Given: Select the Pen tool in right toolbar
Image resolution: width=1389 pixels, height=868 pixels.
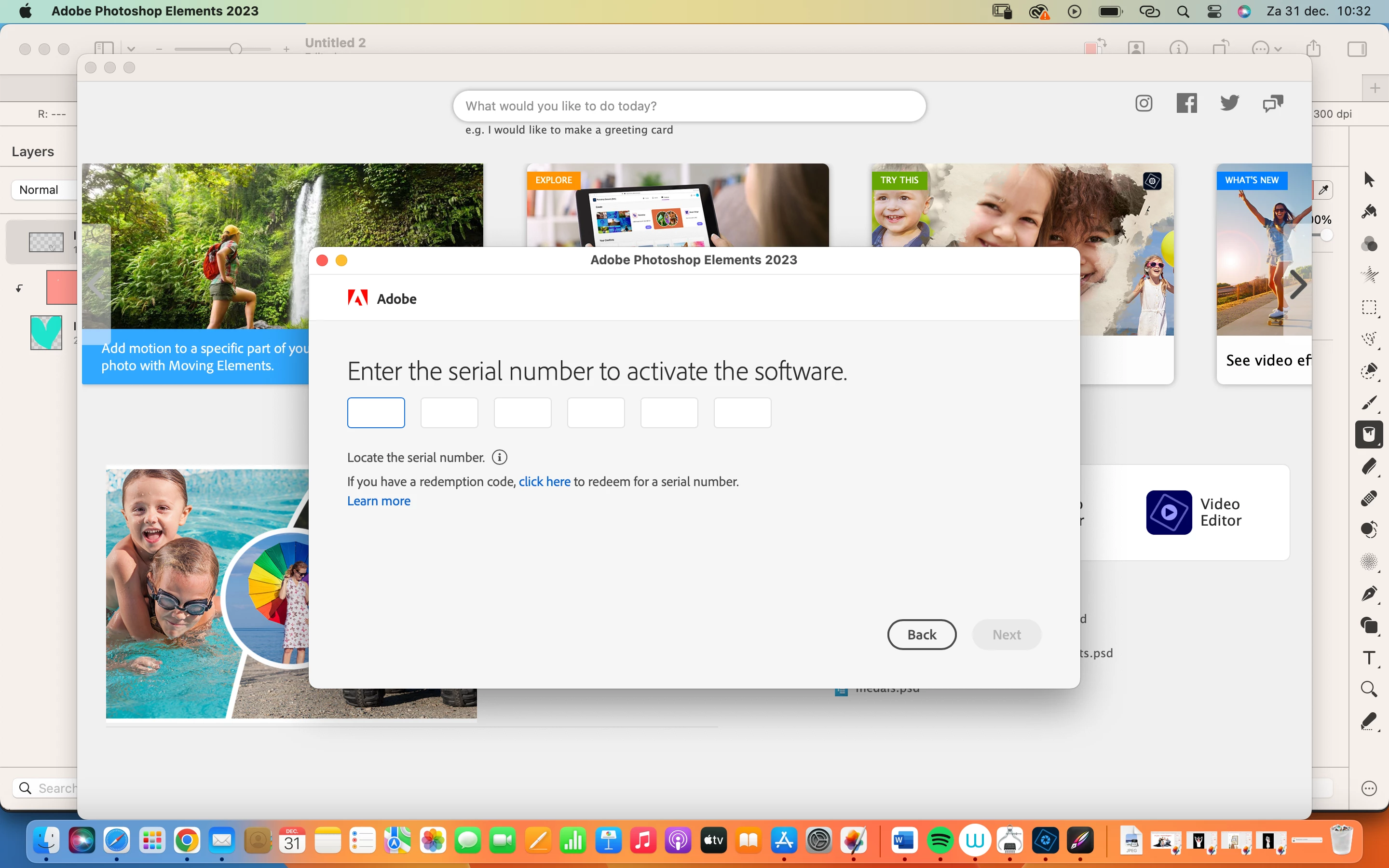Looking at the screenshot, I should (1369, 593).
